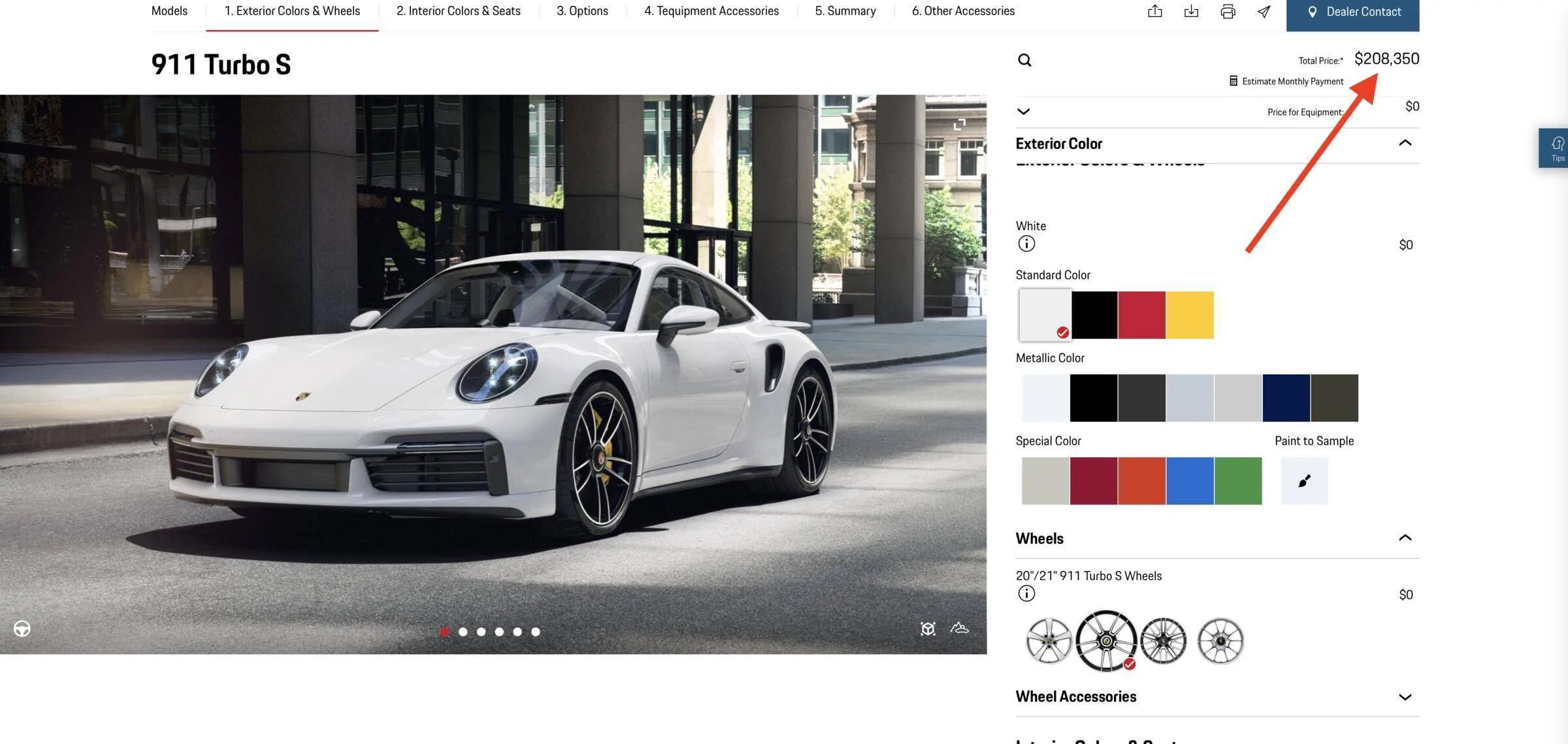Select the Black standard color swatch
This screenshot has width=1568, height=744.
[1094, 315]
